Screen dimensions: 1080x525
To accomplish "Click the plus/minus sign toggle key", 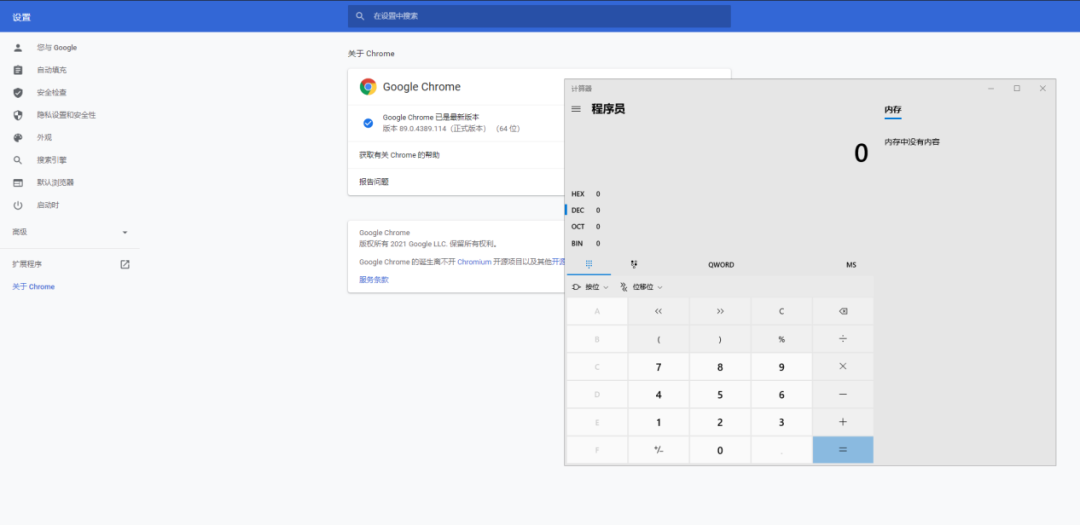I will (x=658, y=450).
